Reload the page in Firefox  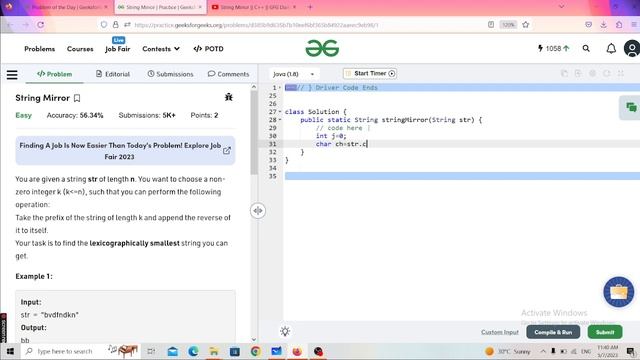click(x=40, y=25)
